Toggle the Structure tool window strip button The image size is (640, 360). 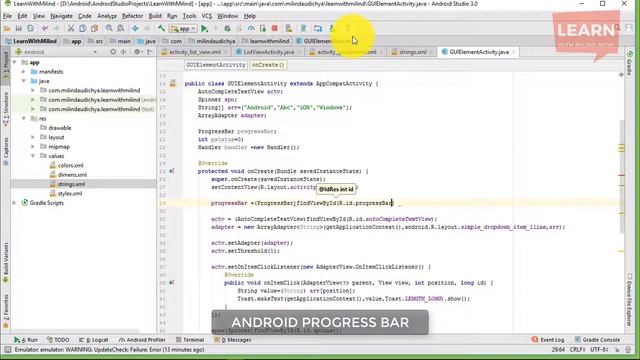click(6, 109)
